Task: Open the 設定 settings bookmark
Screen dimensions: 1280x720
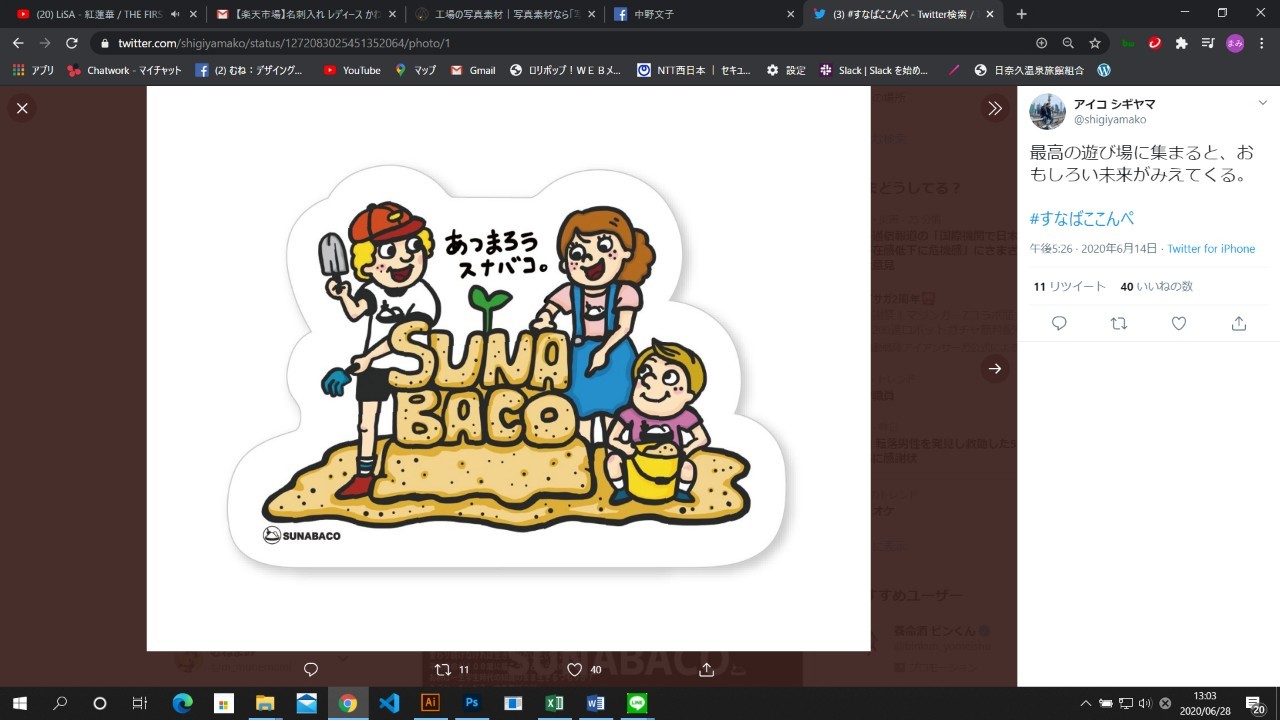Action: (786, 70)
